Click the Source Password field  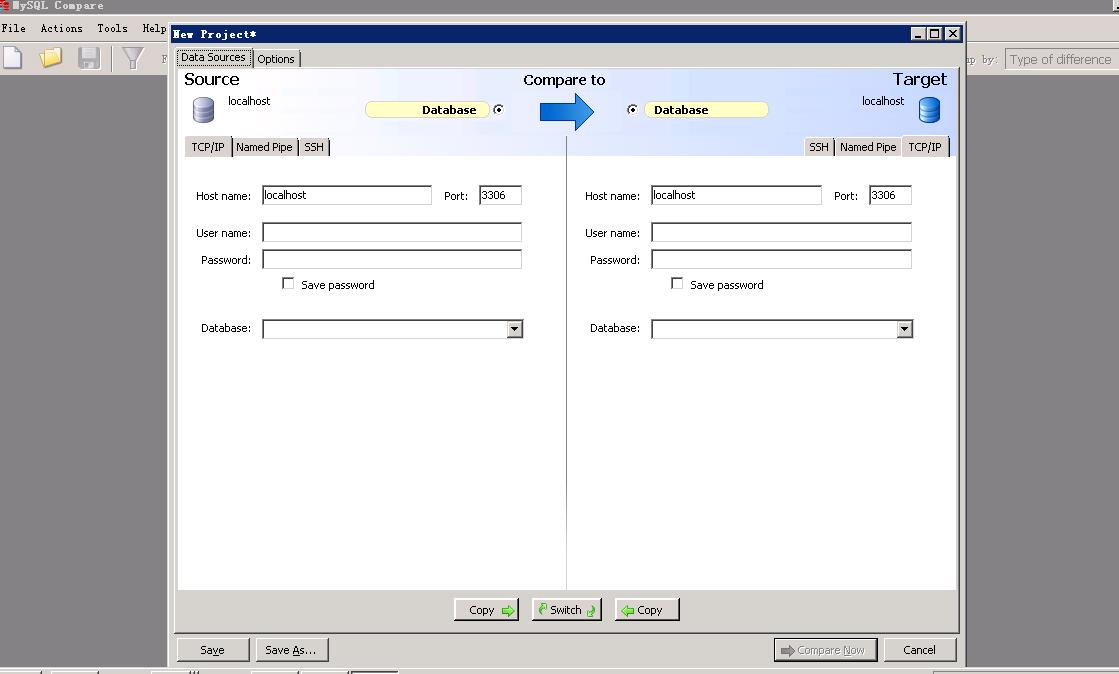pyautogui.click(x=392, y=259)
